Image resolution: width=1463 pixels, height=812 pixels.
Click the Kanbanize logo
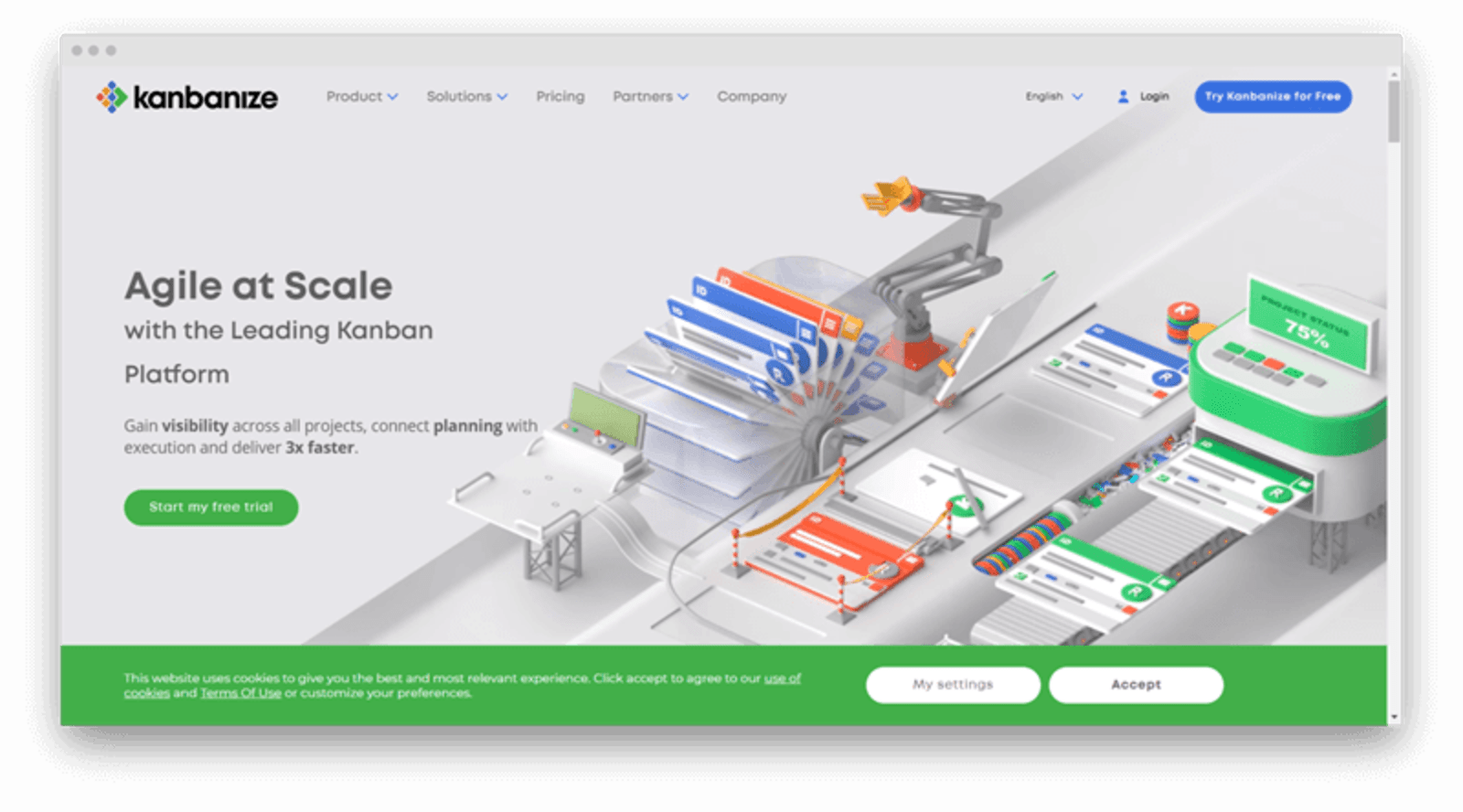point(187,97)
